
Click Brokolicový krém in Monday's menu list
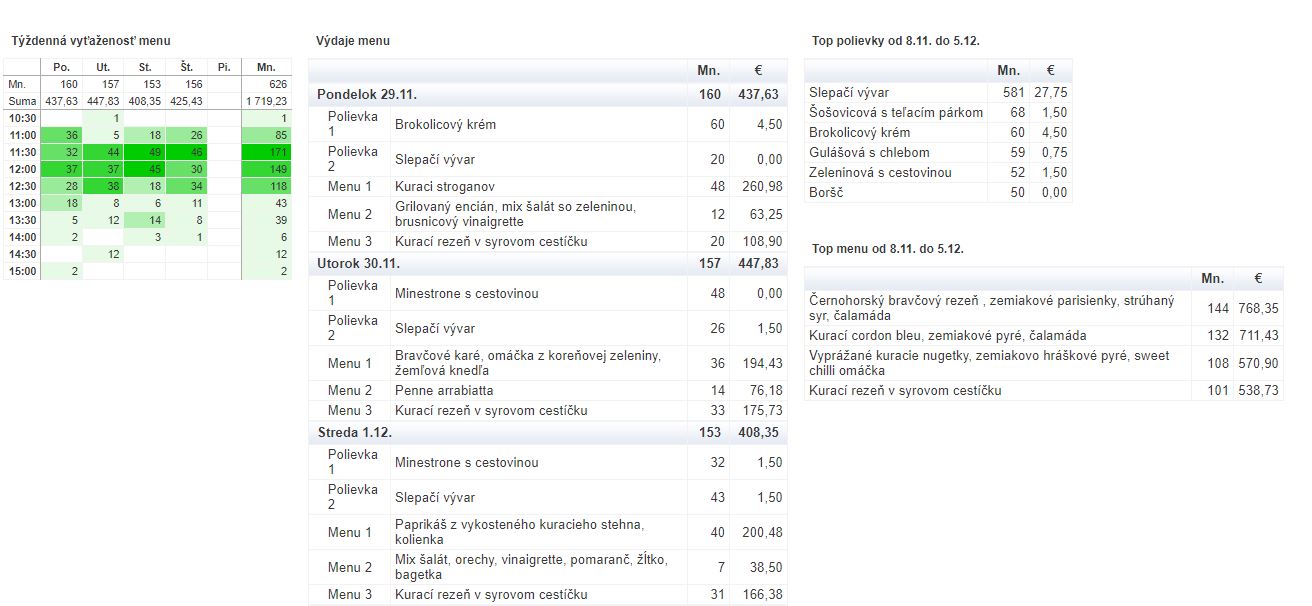coord(445,125)
